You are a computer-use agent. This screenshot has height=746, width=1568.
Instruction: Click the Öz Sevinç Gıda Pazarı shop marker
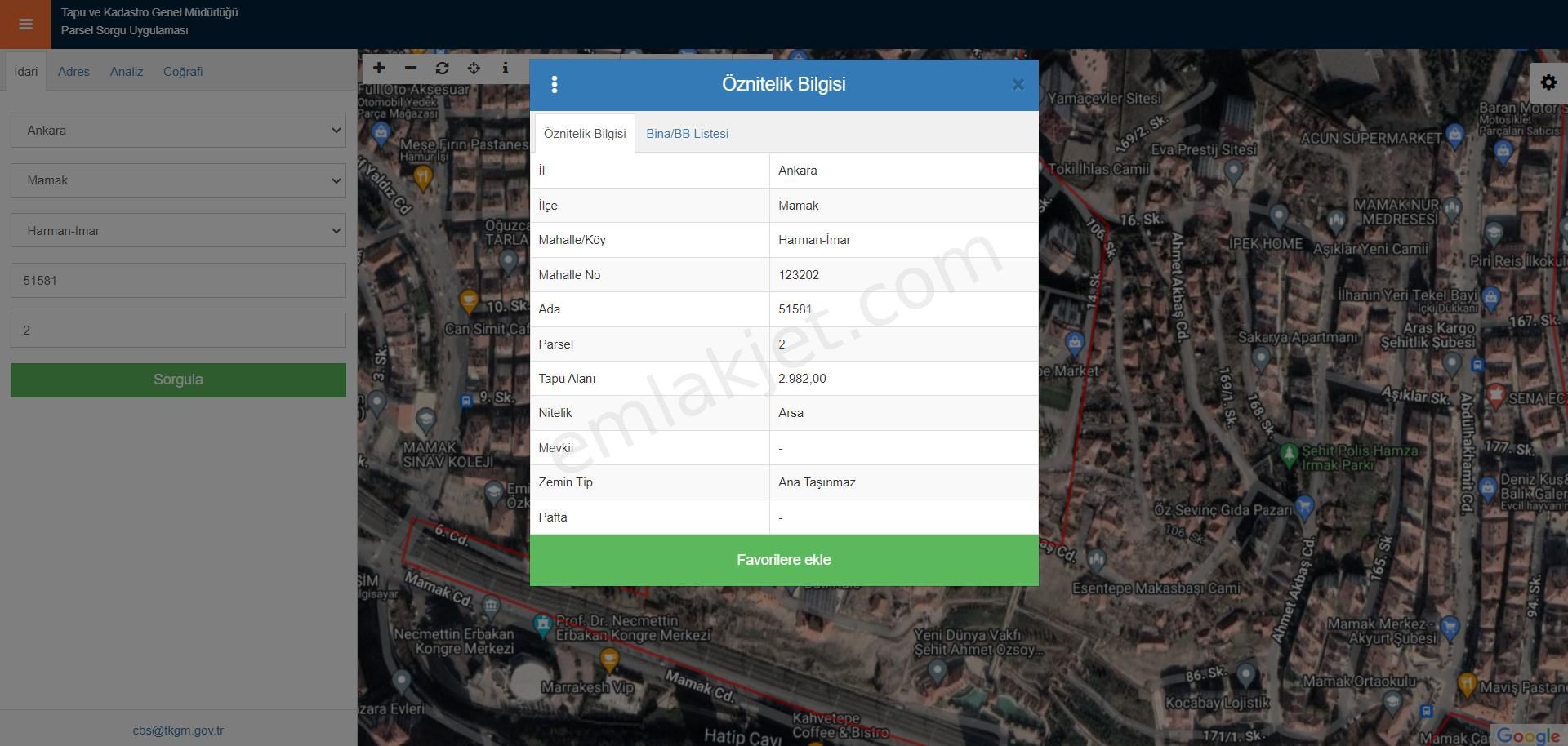pos(1304,507)
